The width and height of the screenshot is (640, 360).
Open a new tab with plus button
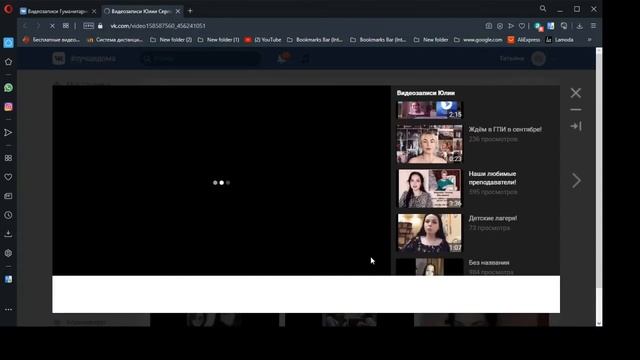coord(190,11)
